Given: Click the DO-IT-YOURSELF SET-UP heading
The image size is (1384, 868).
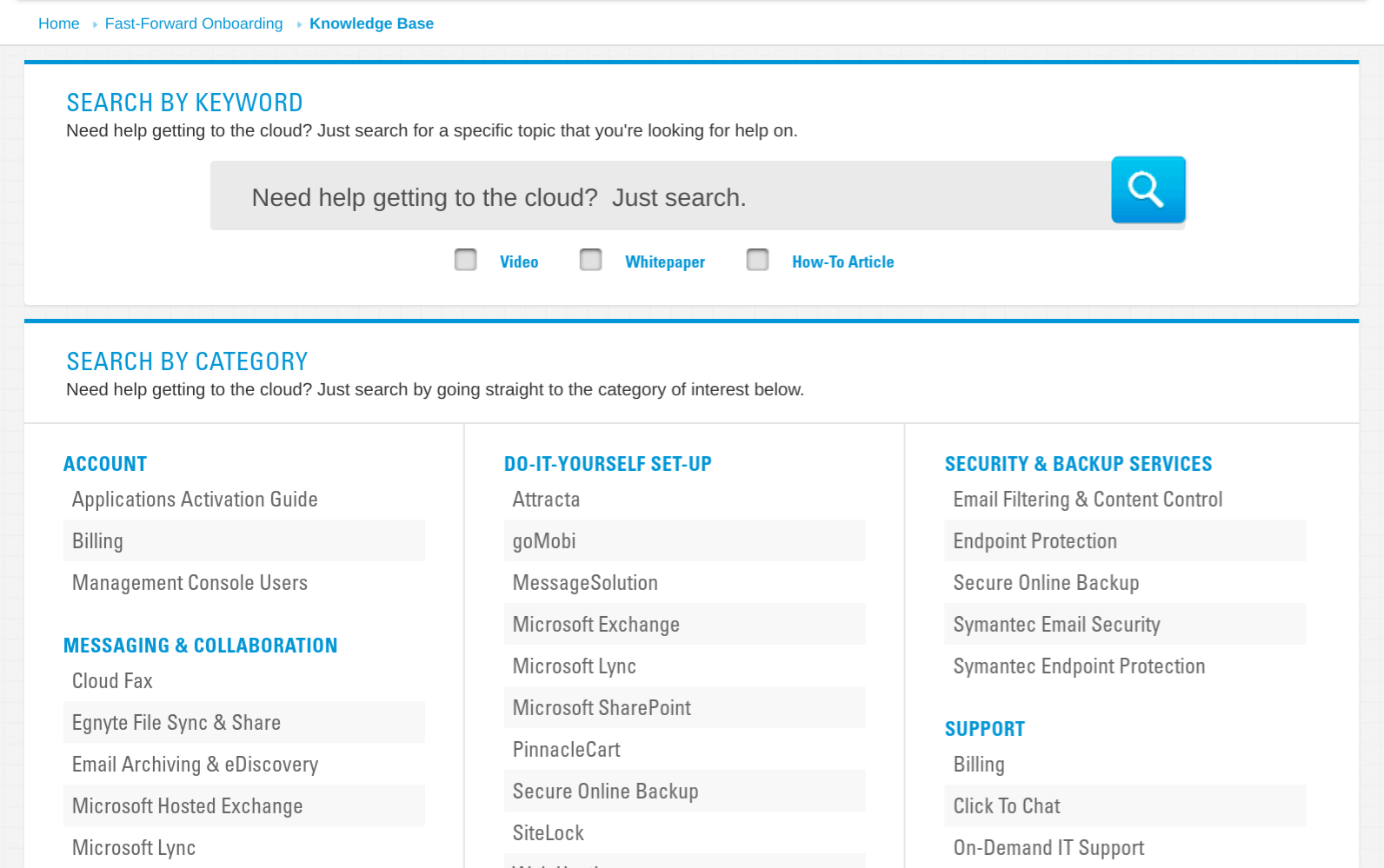Looking at the screenshot, I should [608, 464].
